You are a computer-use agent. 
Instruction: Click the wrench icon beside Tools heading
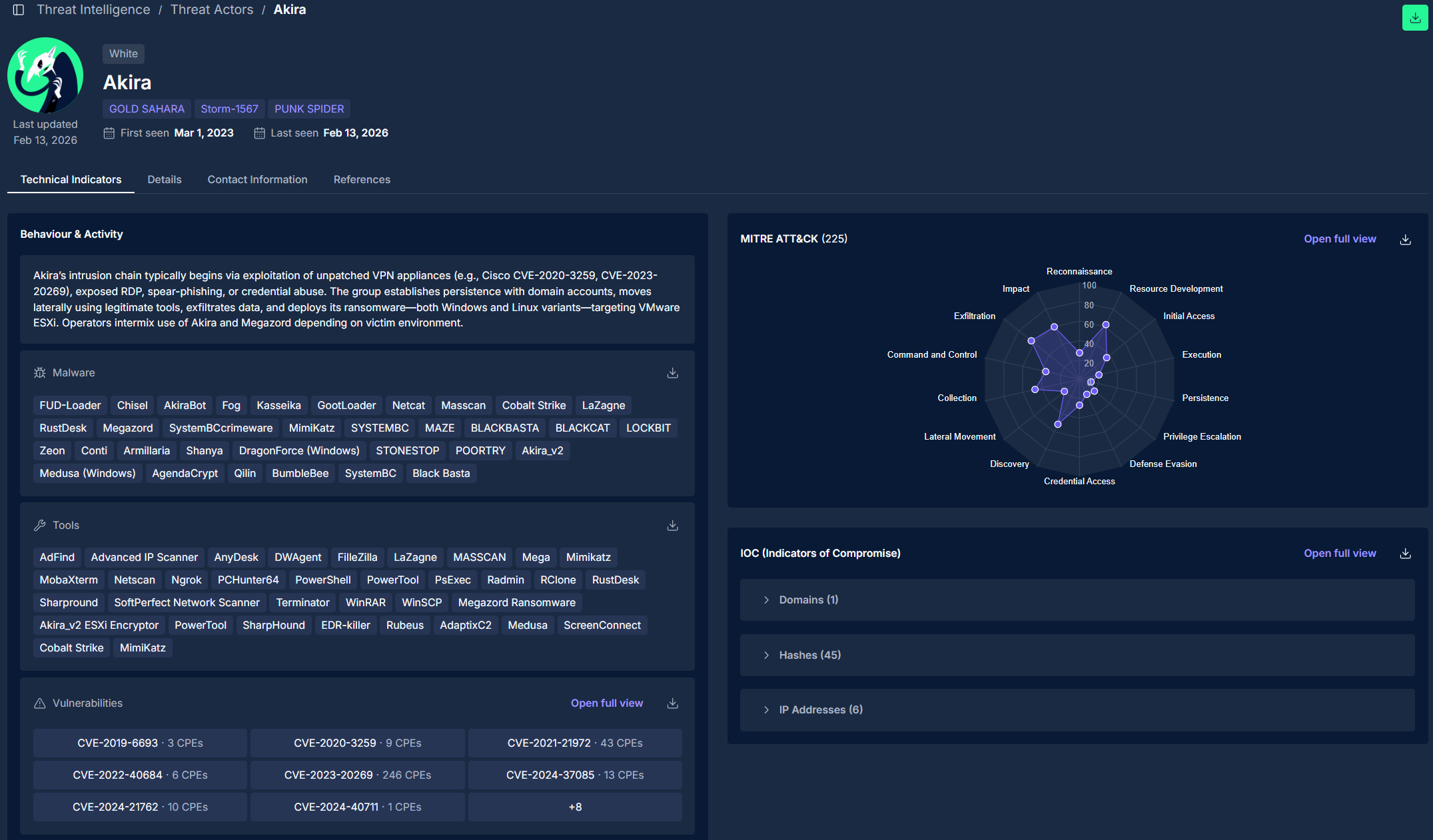(x=39, y=525)
